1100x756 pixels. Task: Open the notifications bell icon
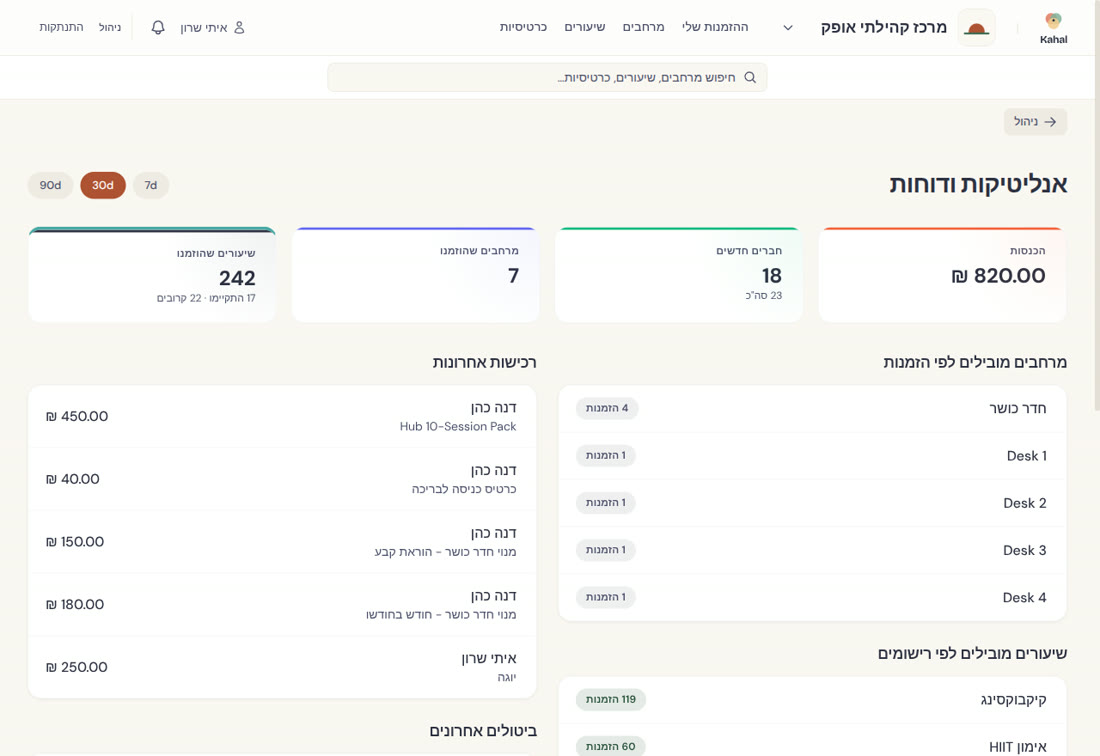[158, 27]
